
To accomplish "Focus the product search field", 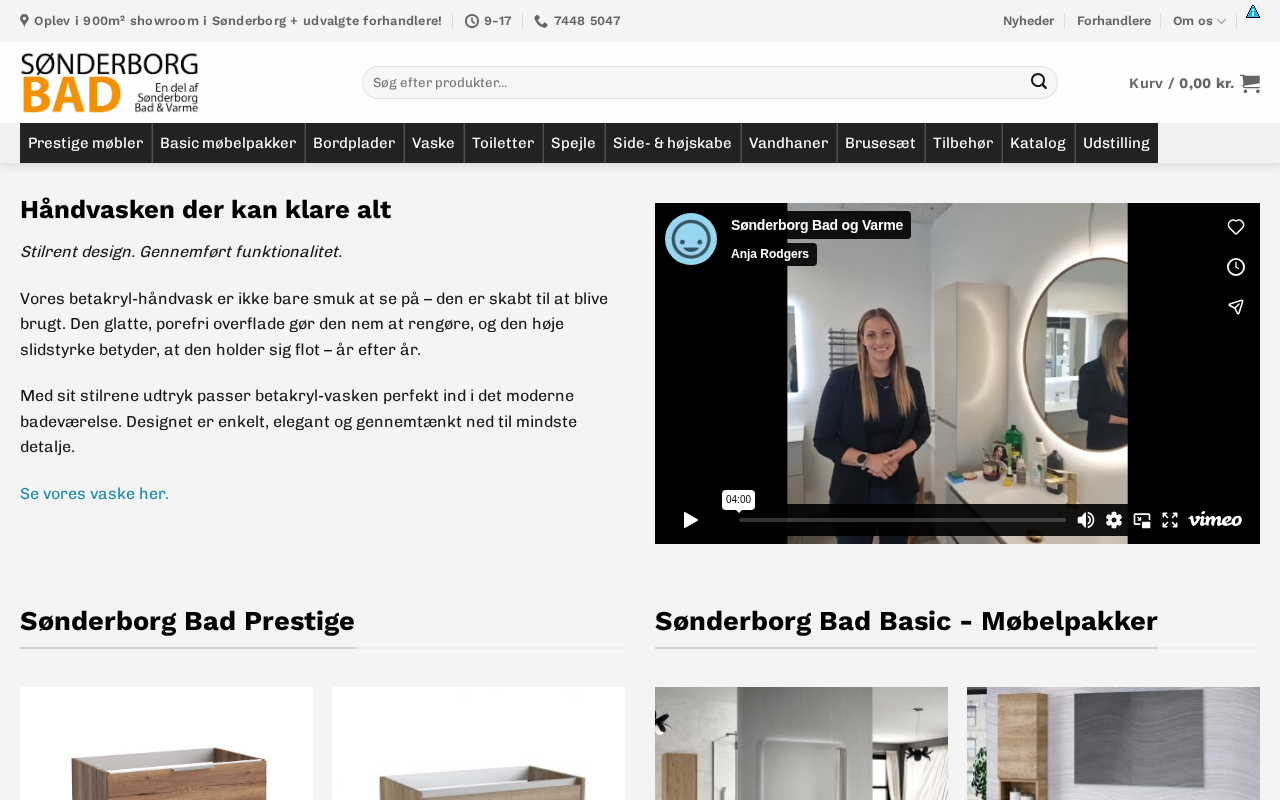I will (695, 82).
